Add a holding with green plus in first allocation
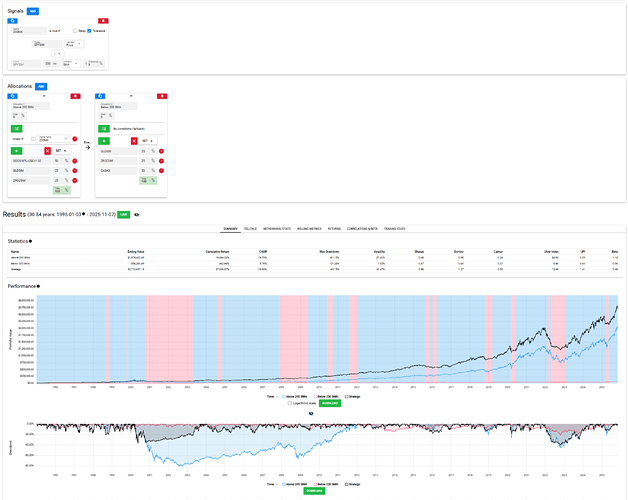Screen dimensions: 628x500 pos(16,151)
